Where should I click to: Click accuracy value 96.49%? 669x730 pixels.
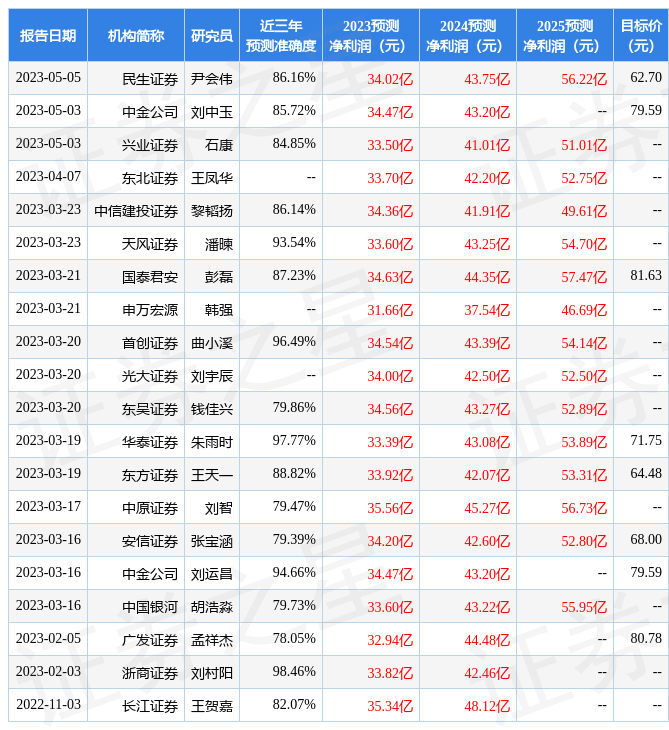294,342
